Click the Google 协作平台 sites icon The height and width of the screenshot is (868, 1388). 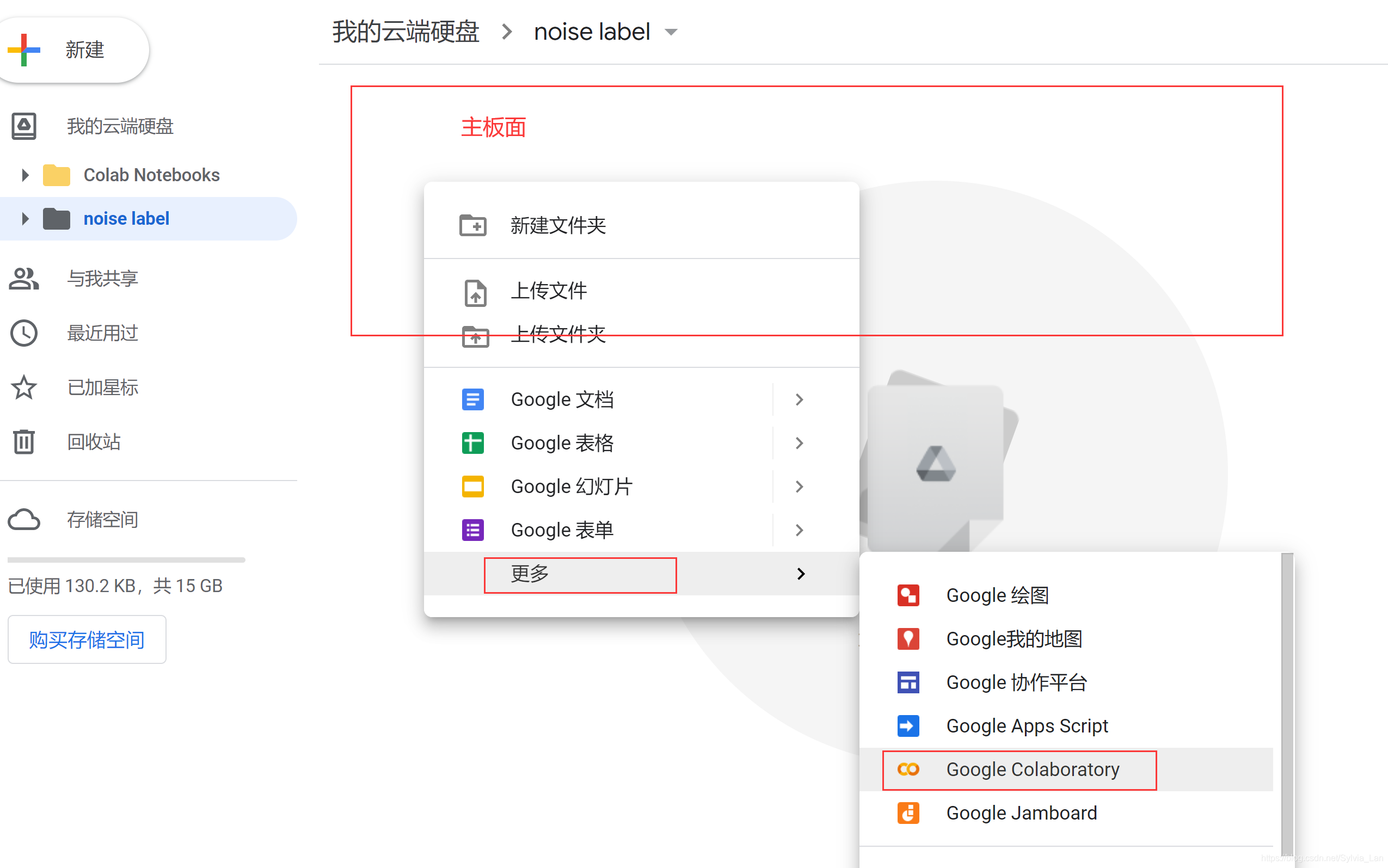(907, 682)
